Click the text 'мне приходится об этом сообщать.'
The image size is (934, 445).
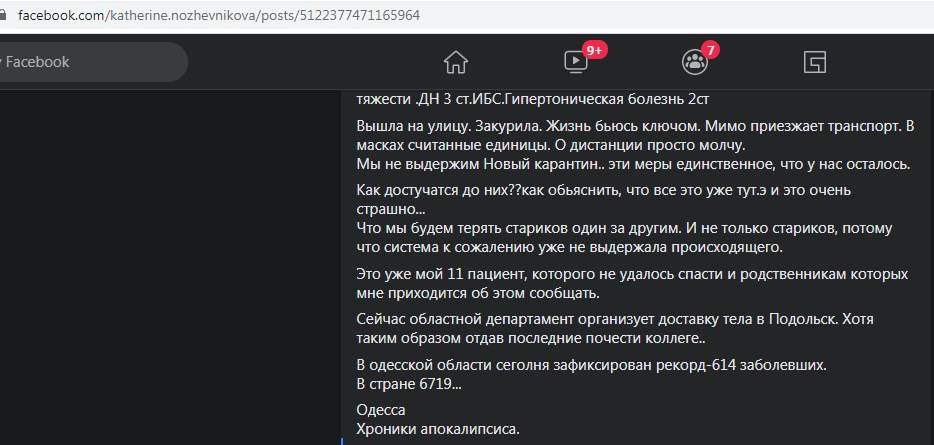point(478,294)
